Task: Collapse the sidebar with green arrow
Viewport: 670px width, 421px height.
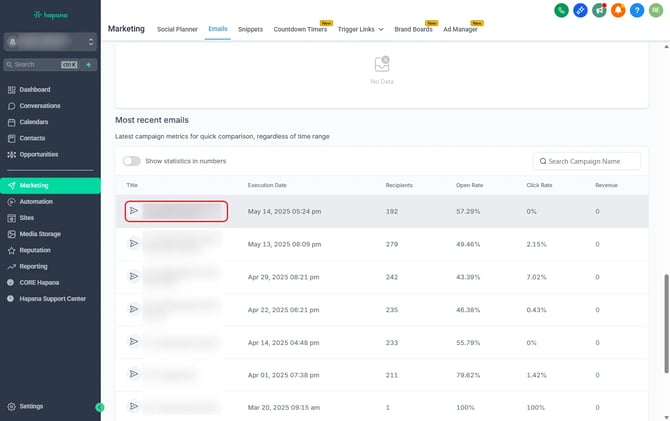Action: [99, 407]
